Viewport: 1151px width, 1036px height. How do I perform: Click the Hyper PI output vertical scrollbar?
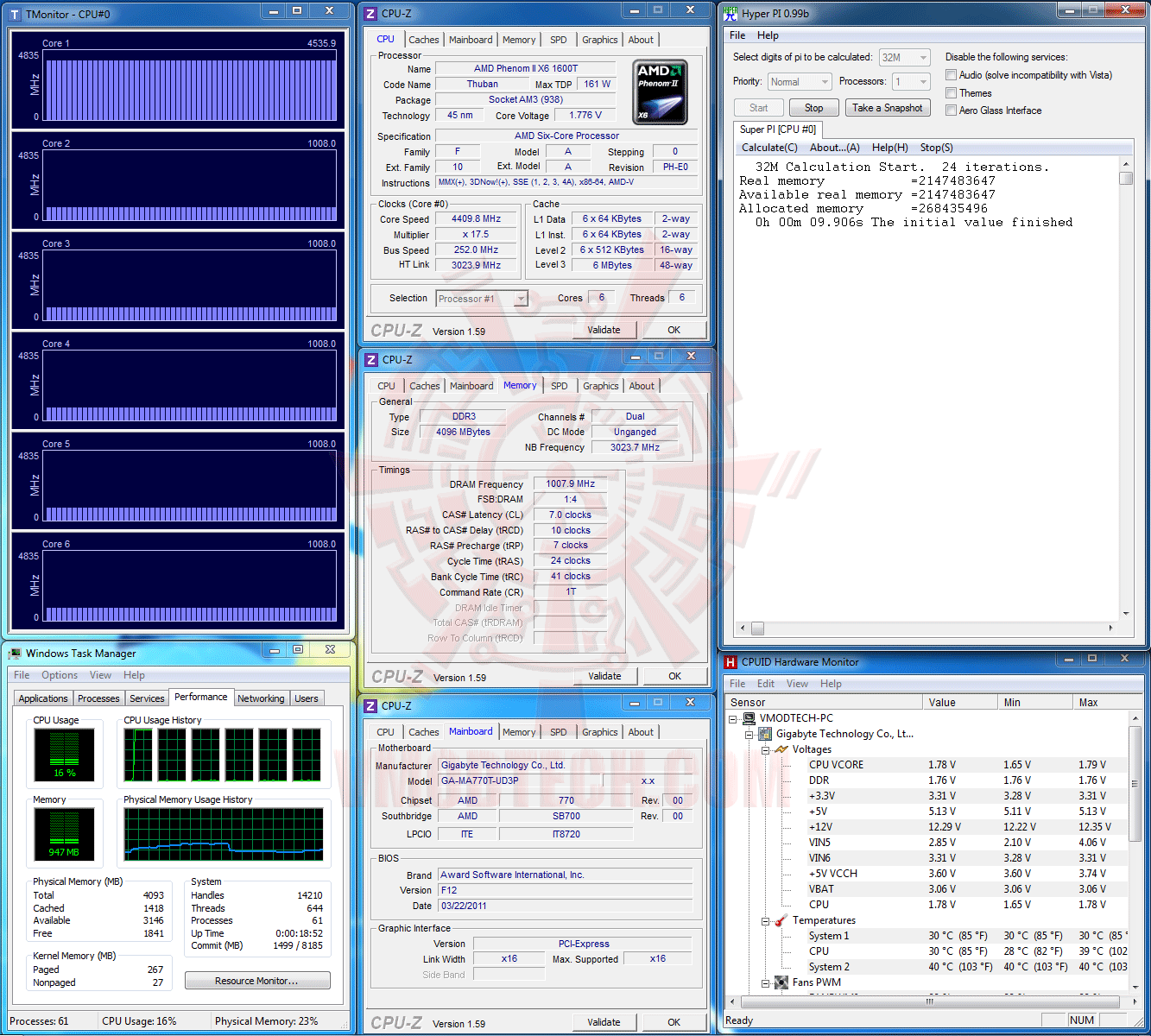click(1126, 388)
